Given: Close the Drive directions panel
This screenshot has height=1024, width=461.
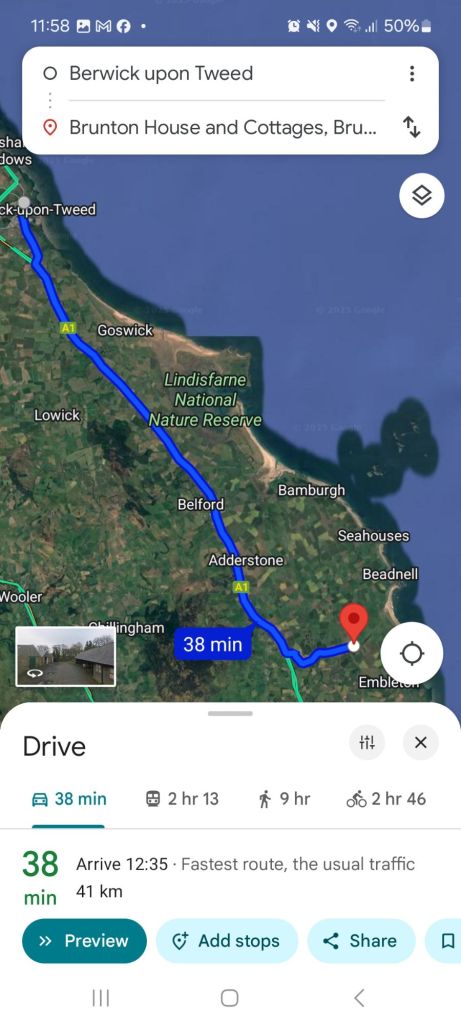Looking at the screenshot, I should click(x=421, y=743).
